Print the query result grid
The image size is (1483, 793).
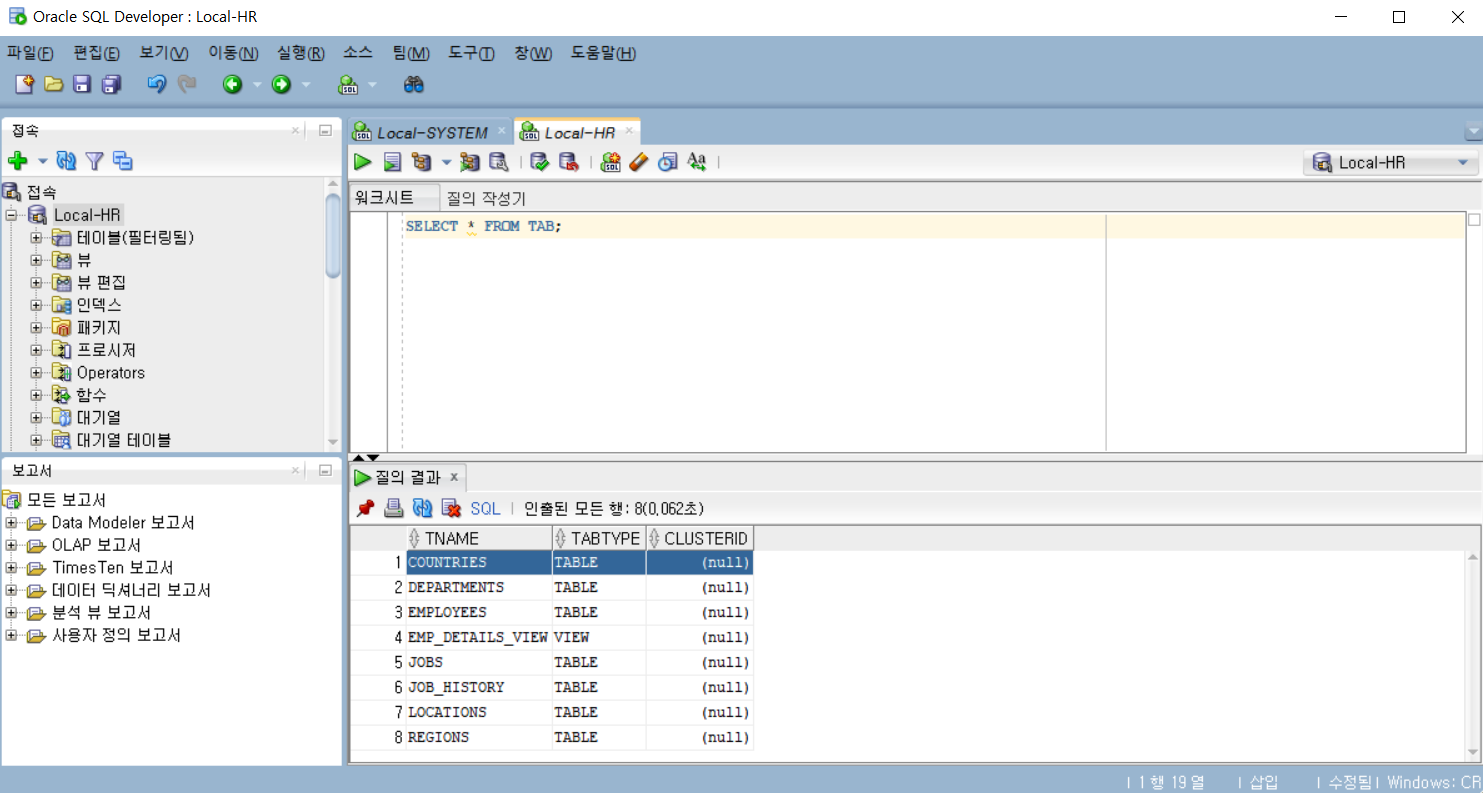tap(394, 508)
